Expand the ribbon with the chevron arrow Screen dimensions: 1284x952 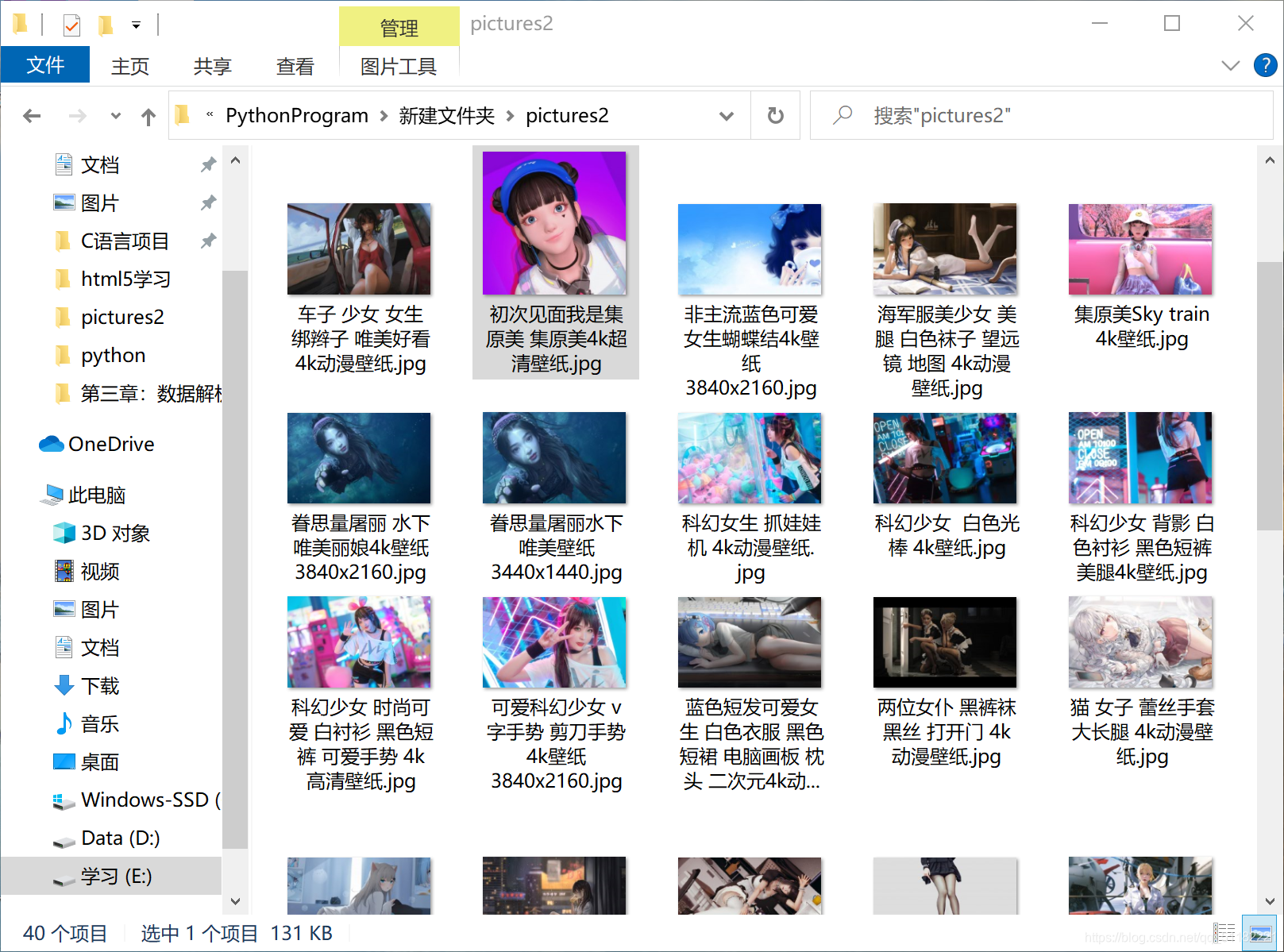tap(1231, 65)
